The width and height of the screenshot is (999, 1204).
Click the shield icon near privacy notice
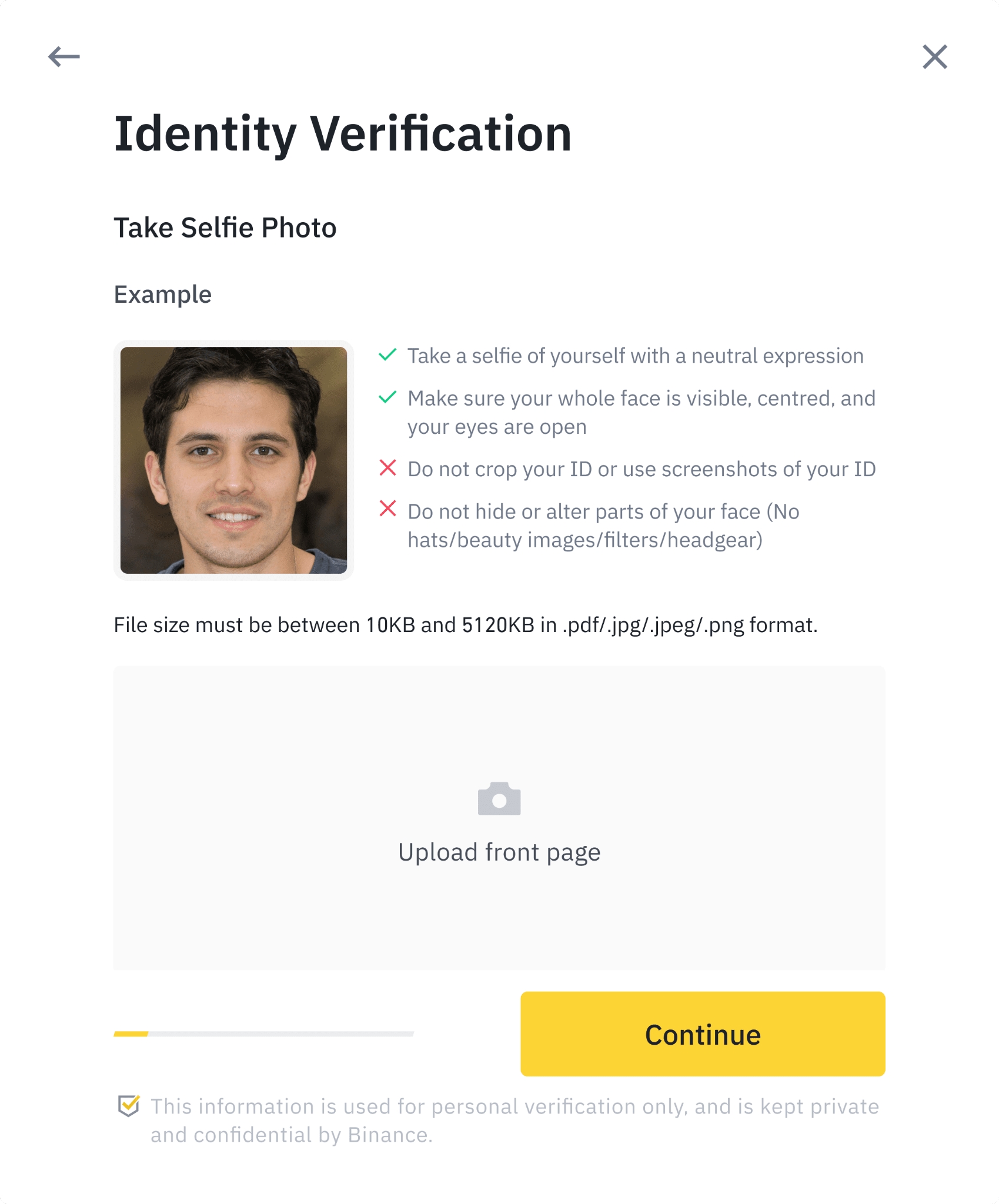pyautogui.click(x=128, y=1106)
